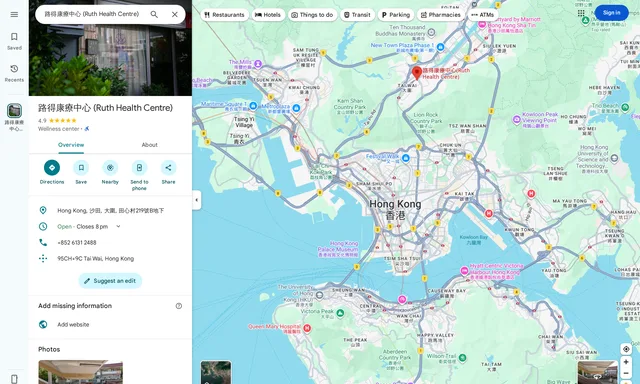Viewport: 640px width, 384px height.
Task: Click Hong Kong Palace Museum label
Action: (338, 249)
